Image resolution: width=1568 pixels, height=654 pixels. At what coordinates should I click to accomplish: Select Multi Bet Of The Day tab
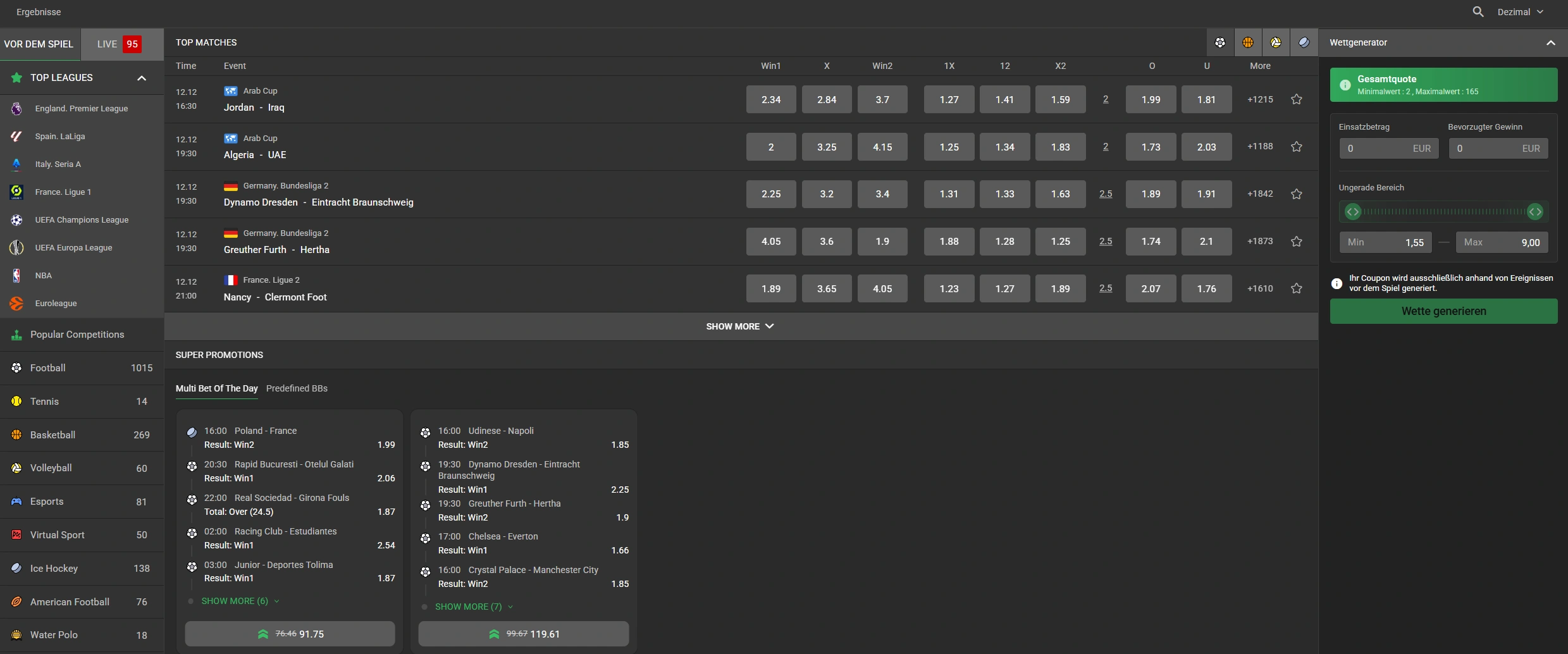(x=217, y=388)
